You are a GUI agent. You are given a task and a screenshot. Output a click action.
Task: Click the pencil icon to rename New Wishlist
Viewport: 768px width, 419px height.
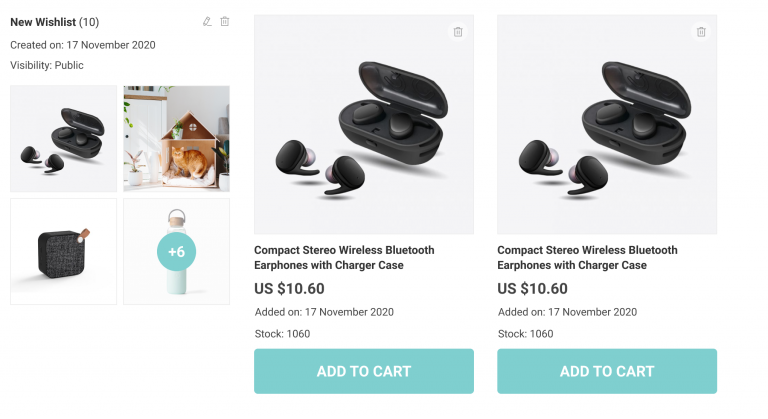pos(207,21)
